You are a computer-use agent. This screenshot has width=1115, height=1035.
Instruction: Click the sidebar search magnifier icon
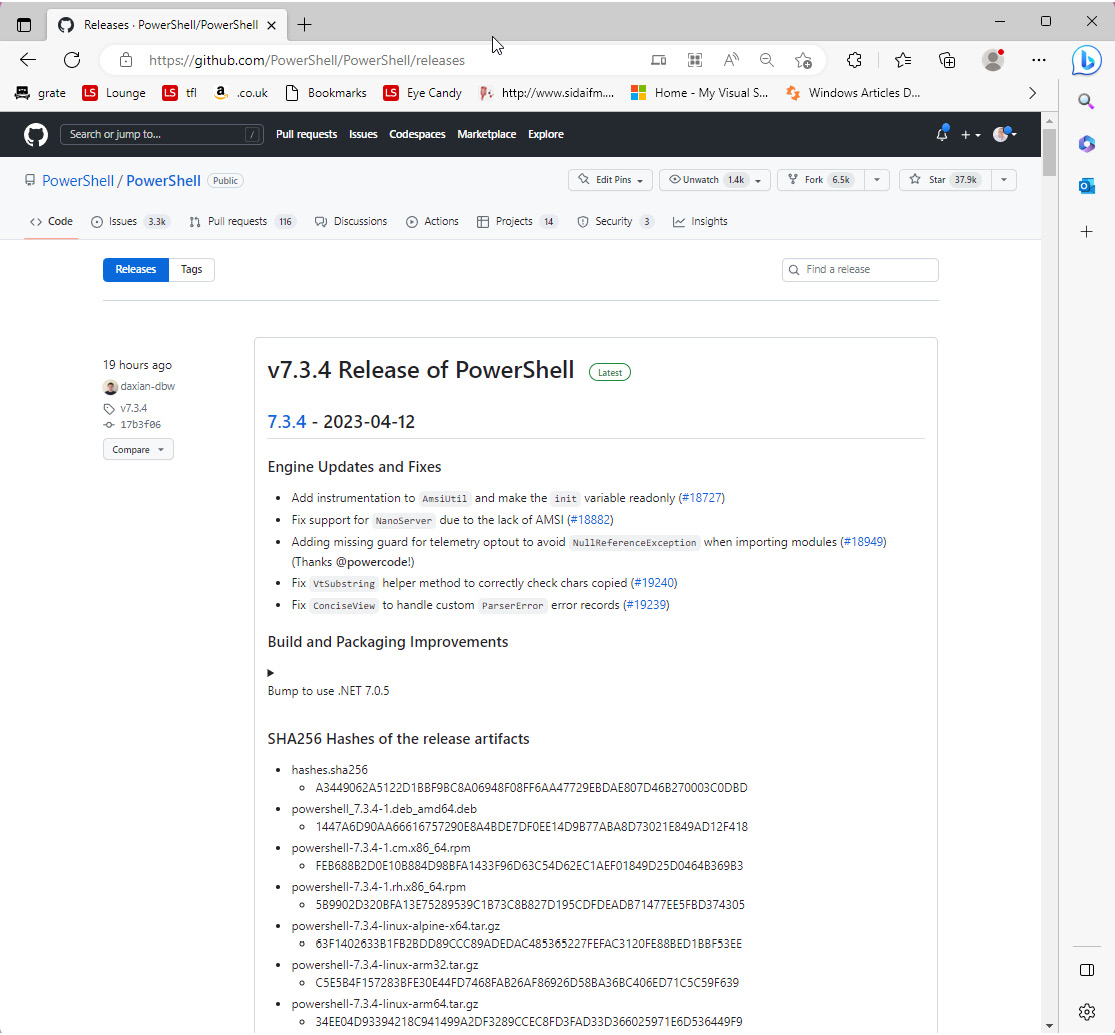pyautogui.click(x=1086, y=101)
